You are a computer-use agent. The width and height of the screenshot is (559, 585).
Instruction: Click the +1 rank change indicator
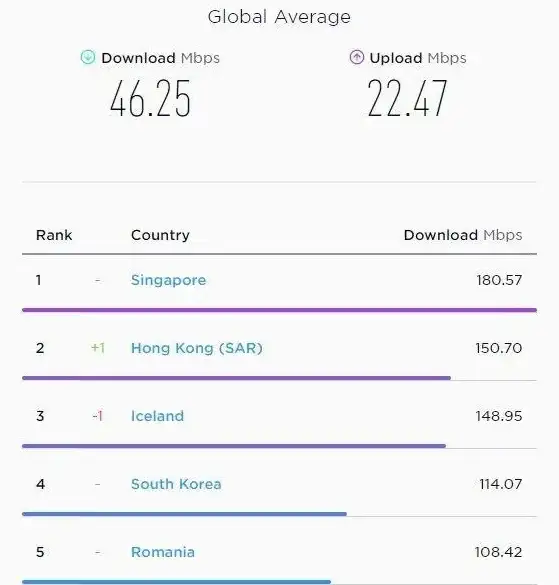[x=98, y=348]
